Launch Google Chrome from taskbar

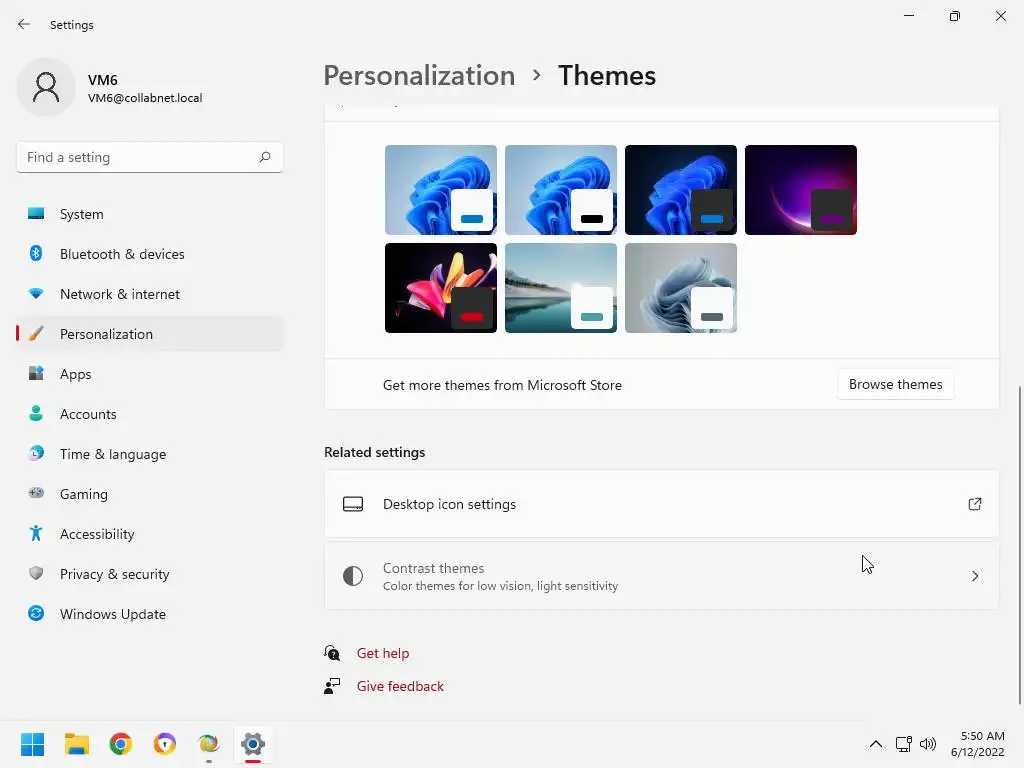click(x=121, y=744)
